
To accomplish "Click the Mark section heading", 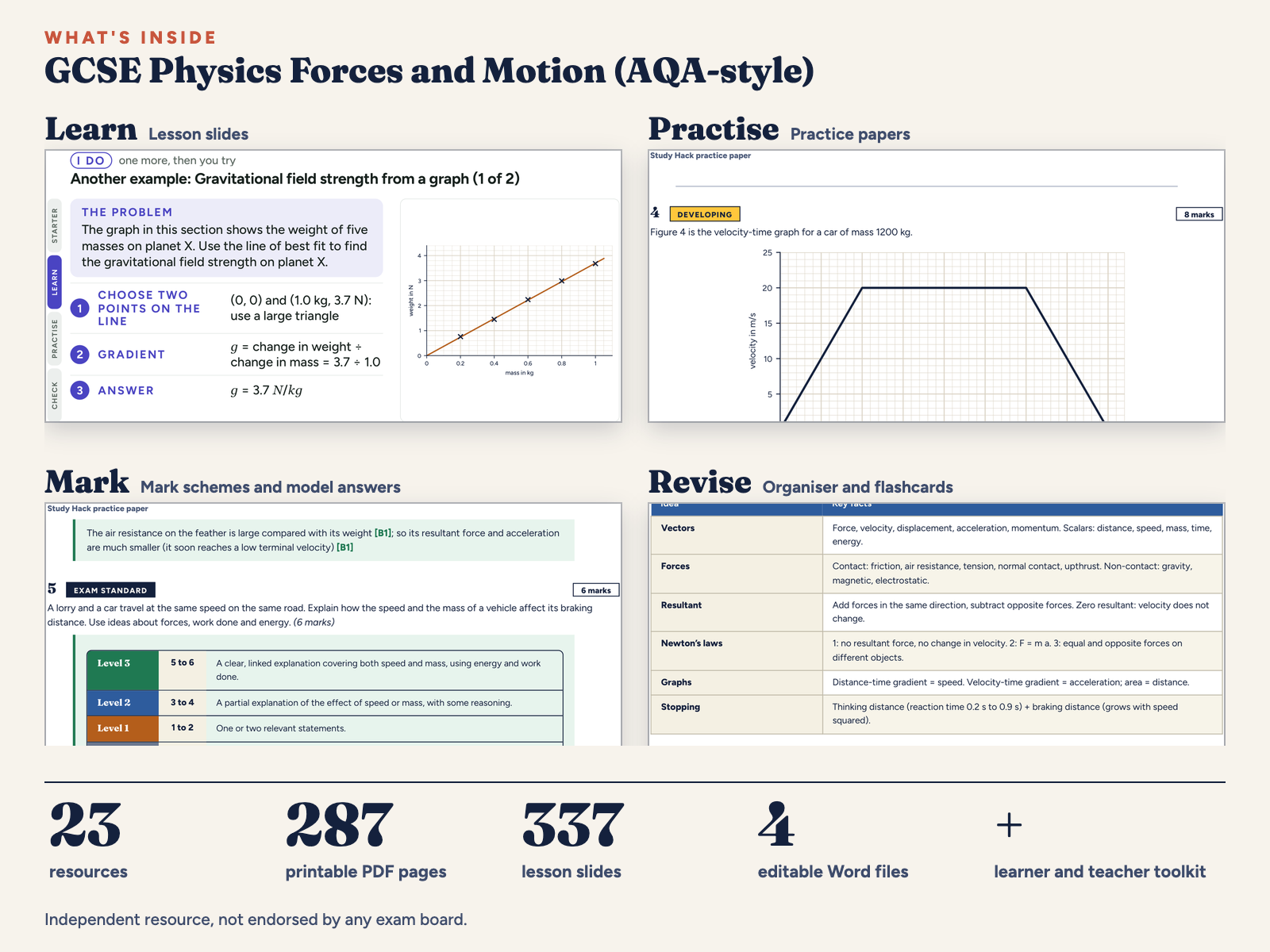I will [x=87, y=482].
